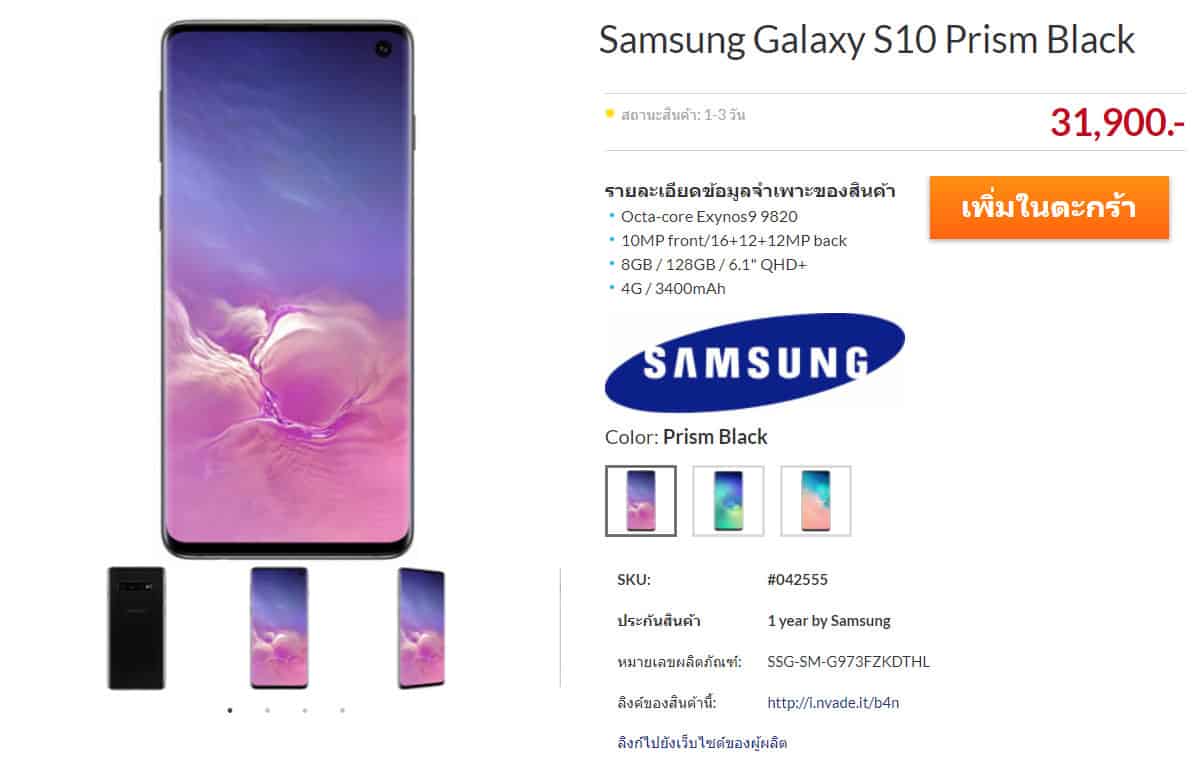The image size is (1198, 772).
Task: Pick the pink-white color variant swatch
Action: point(815,501)
